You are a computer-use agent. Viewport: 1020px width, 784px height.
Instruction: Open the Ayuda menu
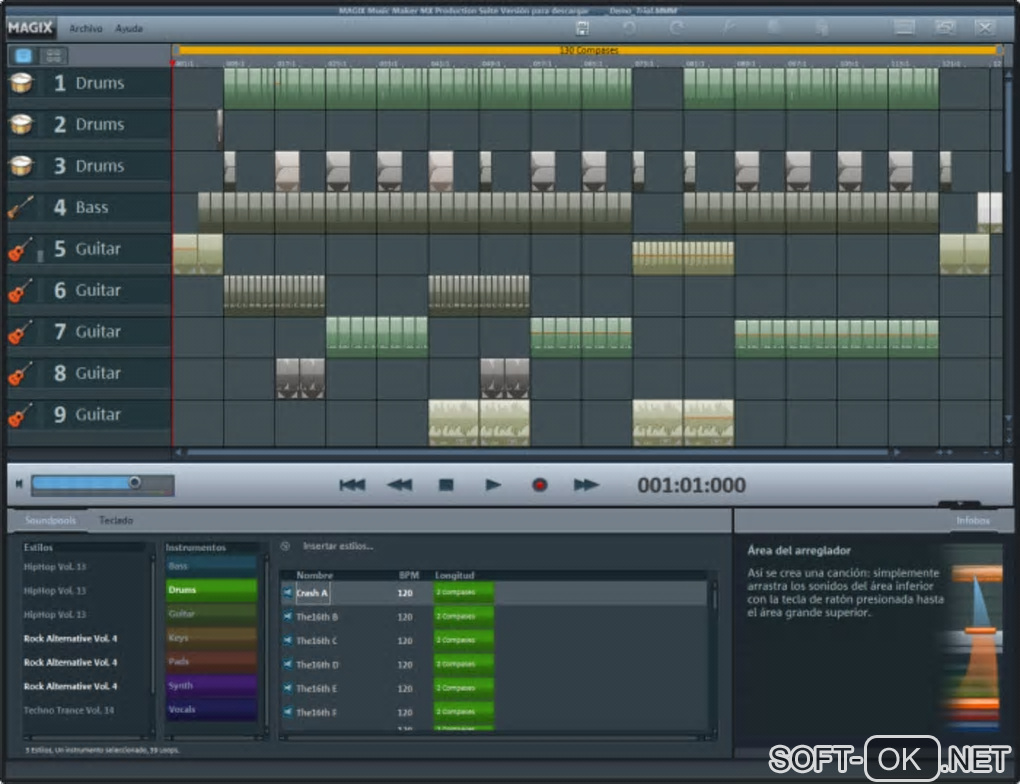click(129, 29)
